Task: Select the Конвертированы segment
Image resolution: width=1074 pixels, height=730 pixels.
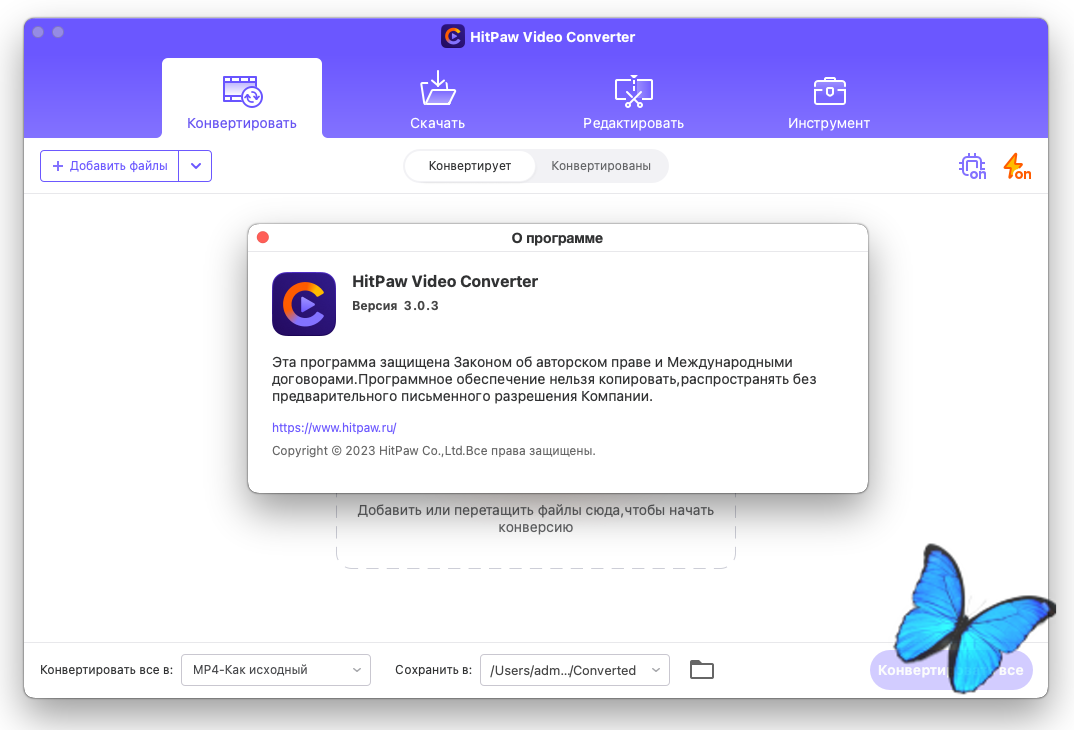Action: [601, 166]
